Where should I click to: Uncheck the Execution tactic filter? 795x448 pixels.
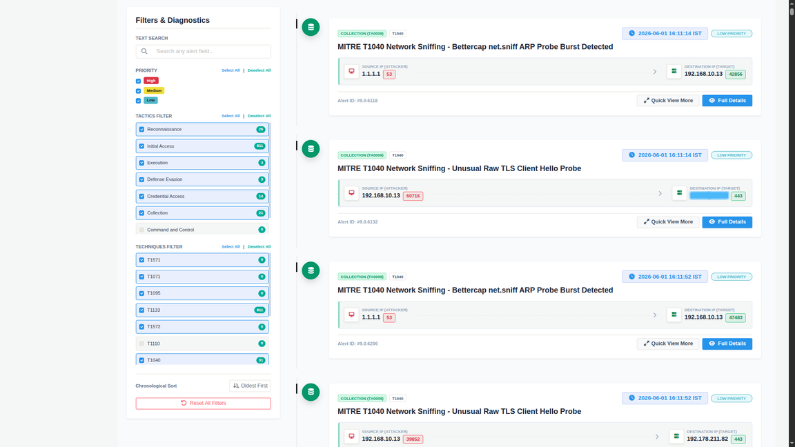141,163
